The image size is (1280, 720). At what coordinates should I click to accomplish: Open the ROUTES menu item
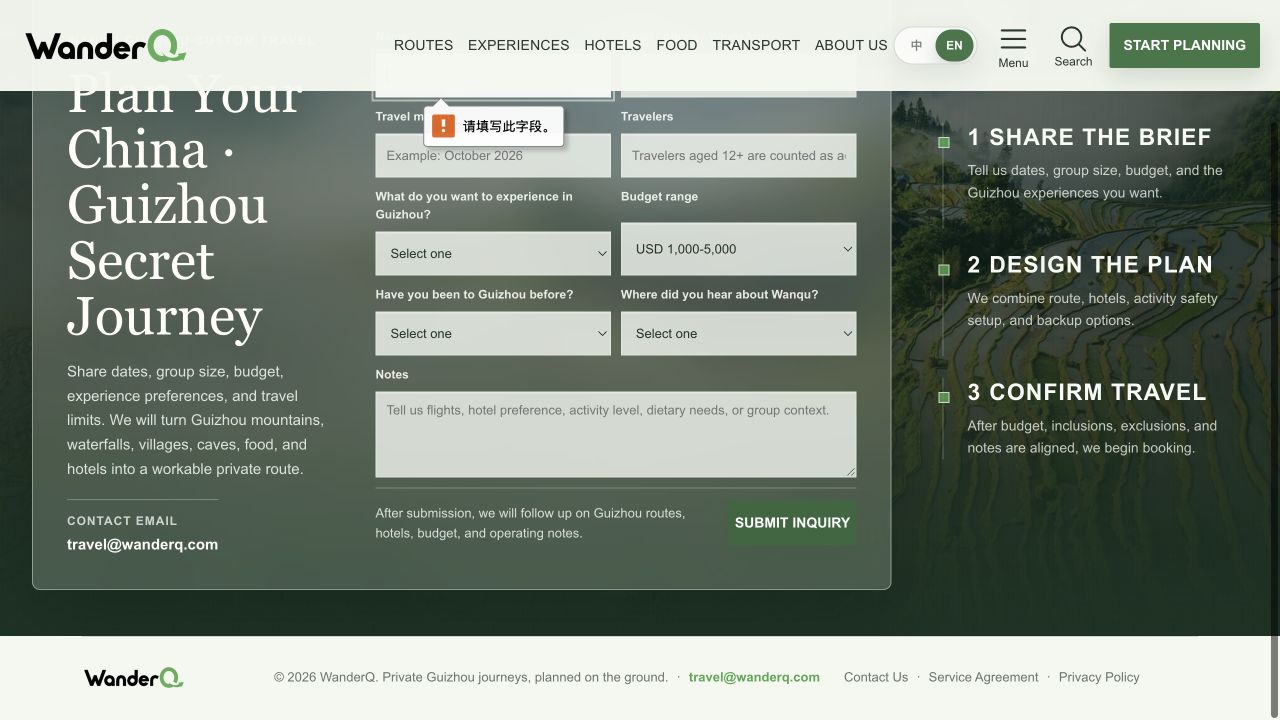click(x=423, y=45)
